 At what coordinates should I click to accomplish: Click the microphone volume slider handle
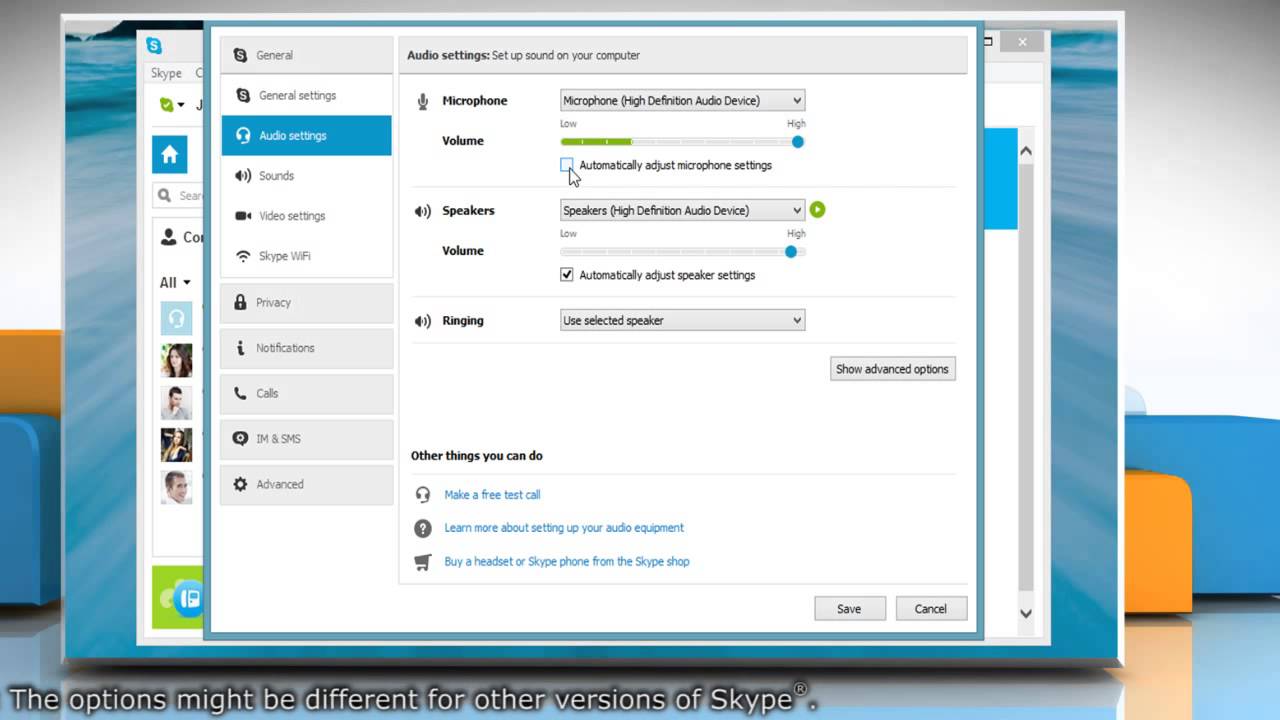(797, 142)
